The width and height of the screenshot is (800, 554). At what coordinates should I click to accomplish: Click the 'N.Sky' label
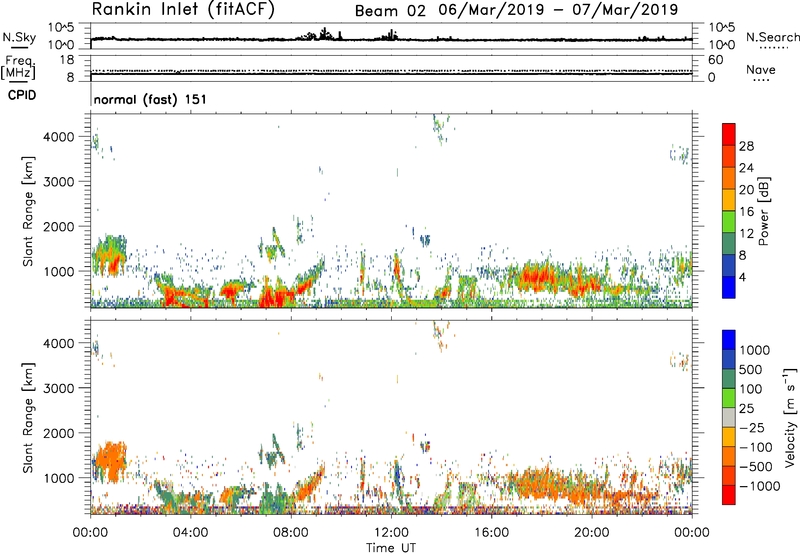coord(19,37)
